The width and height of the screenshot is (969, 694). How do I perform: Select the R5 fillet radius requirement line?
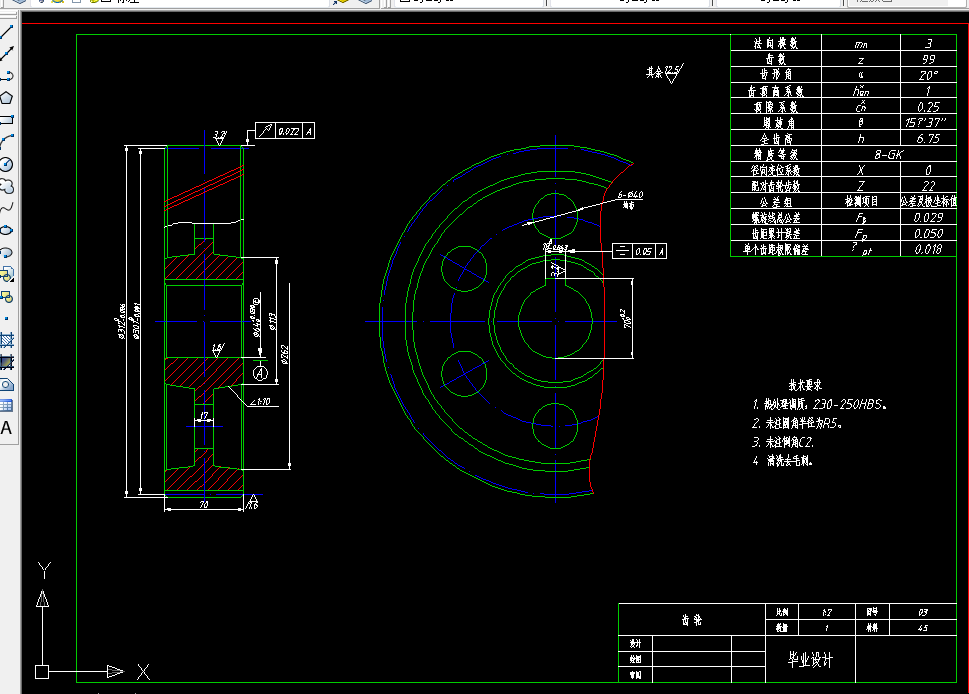pyautogui.click(x=797, y=423)
